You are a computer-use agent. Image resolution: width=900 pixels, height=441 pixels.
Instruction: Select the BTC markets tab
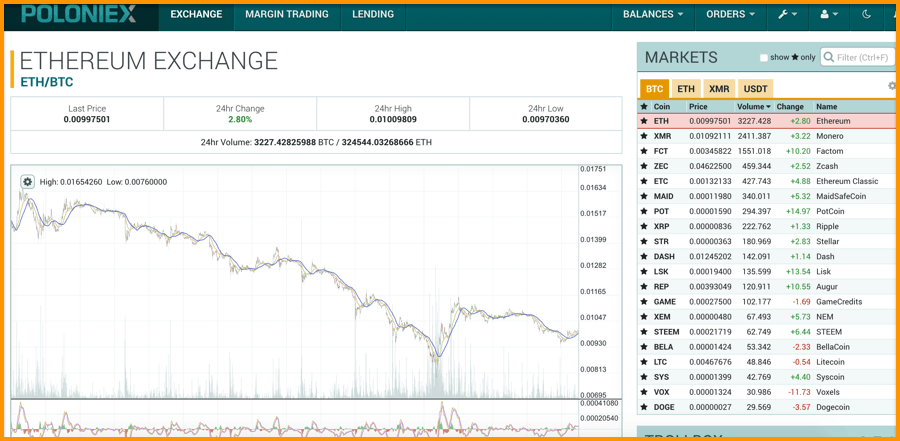coord(654,89)
